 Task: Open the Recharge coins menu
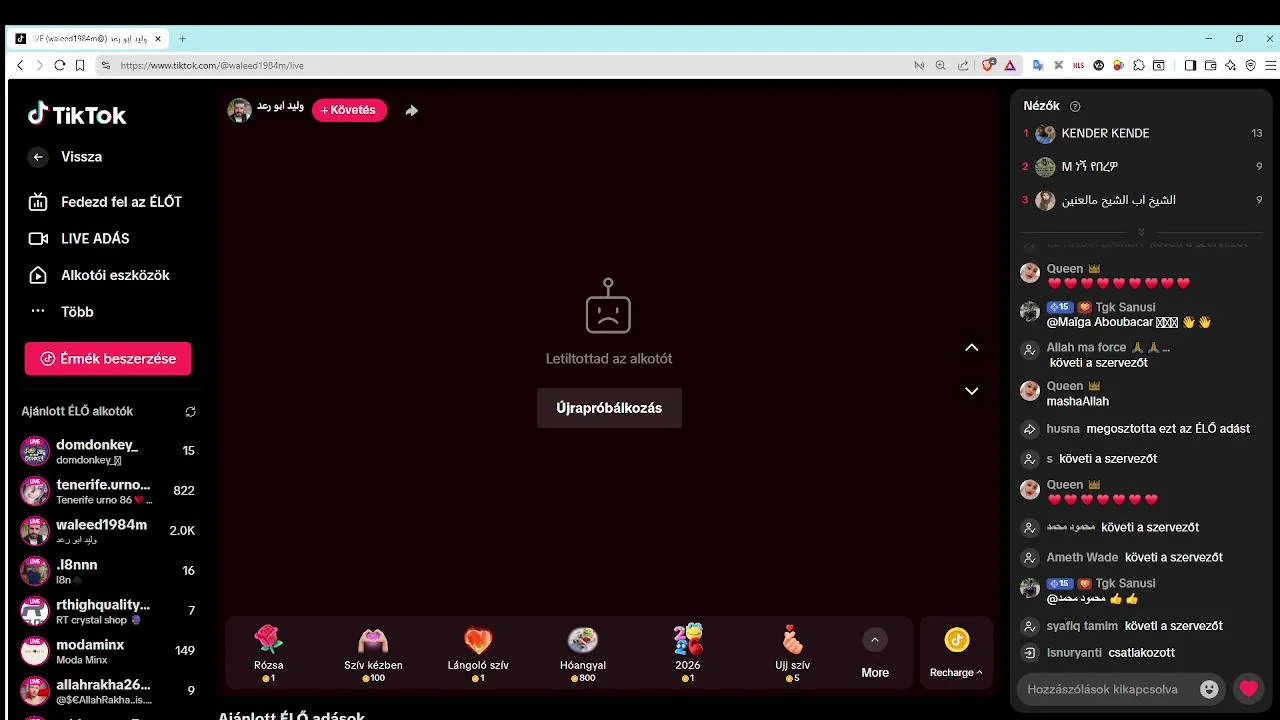tap(957, 654)
